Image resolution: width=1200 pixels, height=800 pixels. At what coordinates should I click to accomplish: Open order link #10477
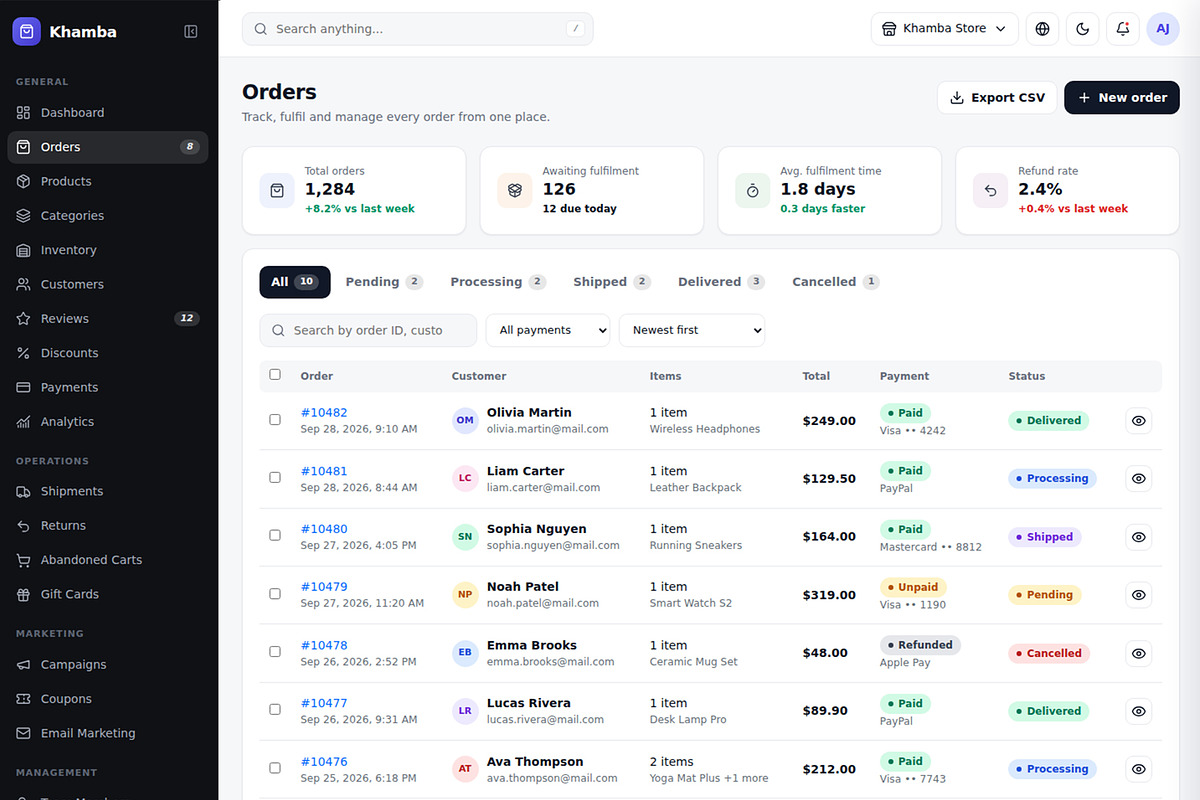point(324,703)
